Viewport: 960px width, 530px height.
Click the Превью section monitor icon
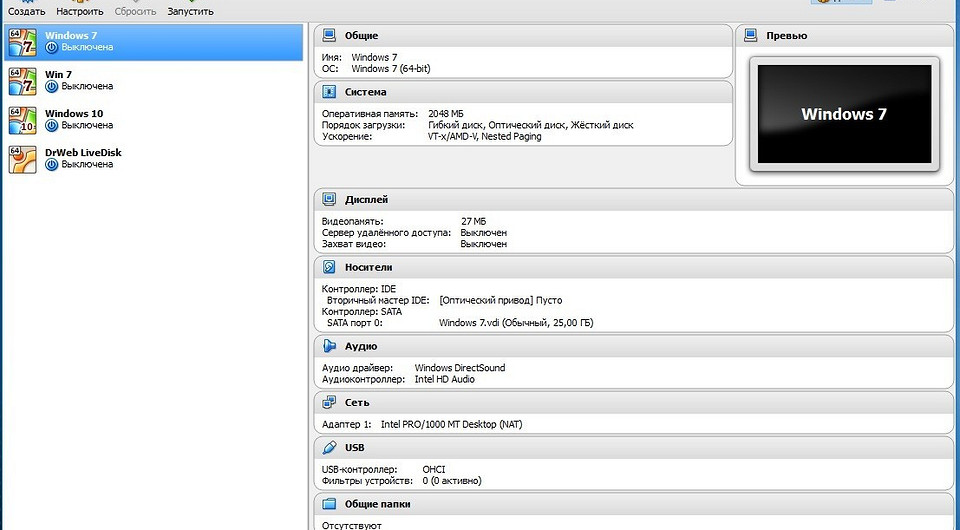point(751,35)
